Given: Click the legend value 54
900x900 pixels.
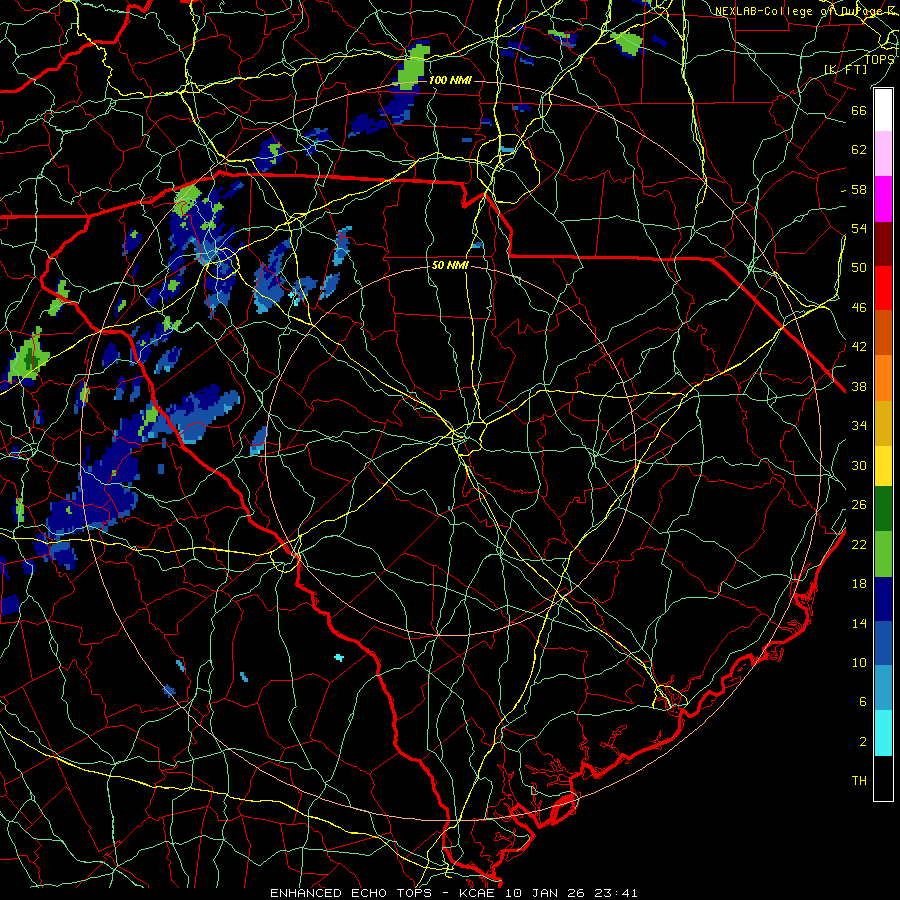Looking at the screenshot, I should click(x=859, y=228).
